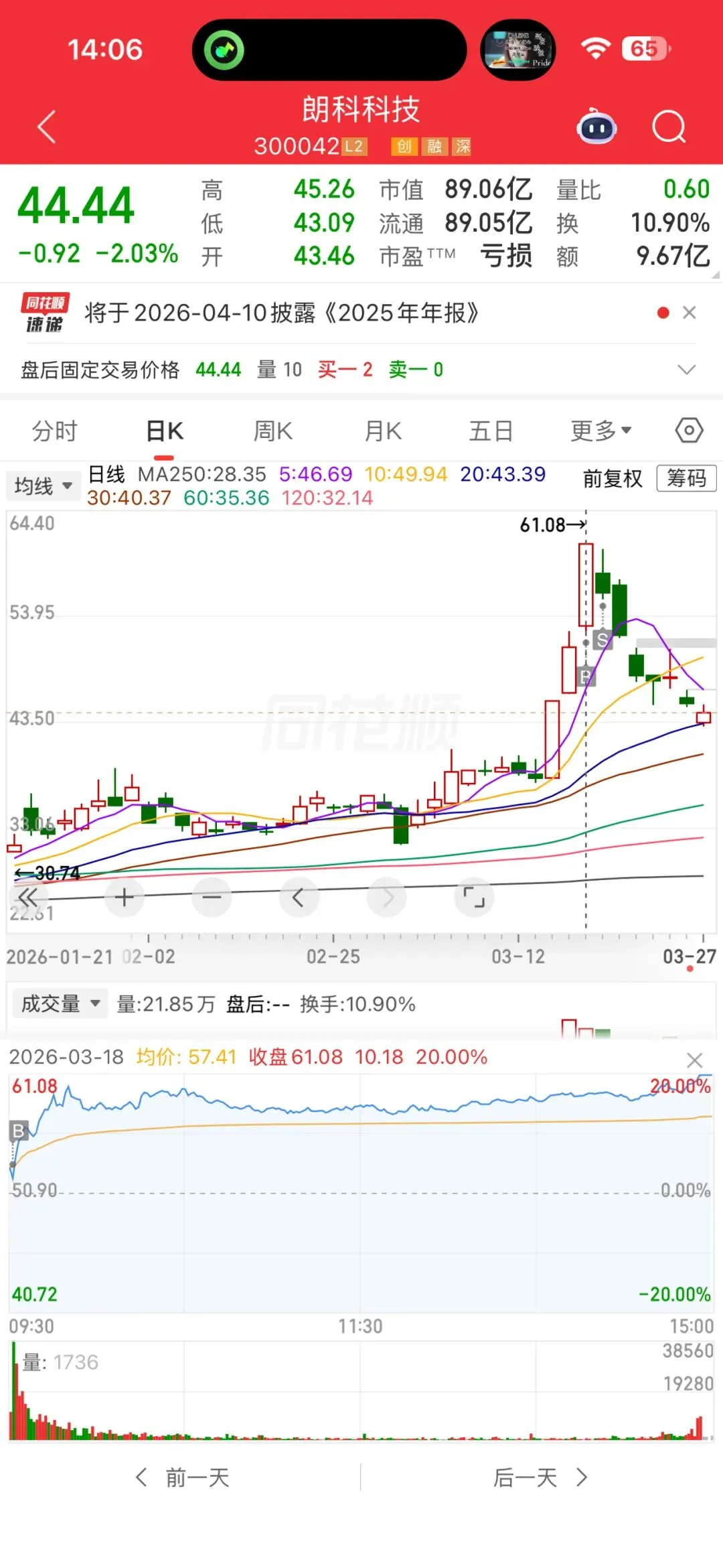Image resolution: width=723 pixels, height=1568 pixels.
Task: Open the 筹码 chip distribution button
Action: 686,478
